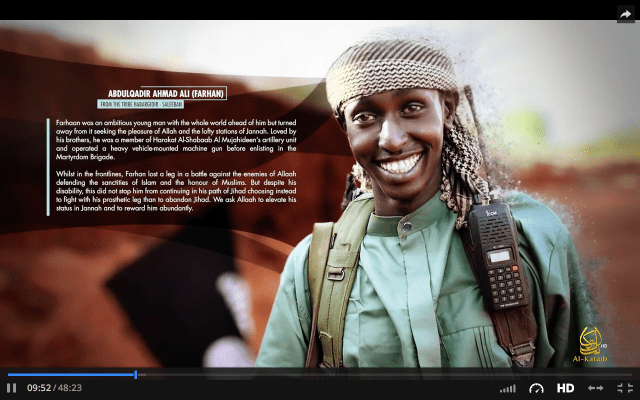Adjust volume using the signal bars icon
The image size is (640, 400).
(x=508, y=388)
